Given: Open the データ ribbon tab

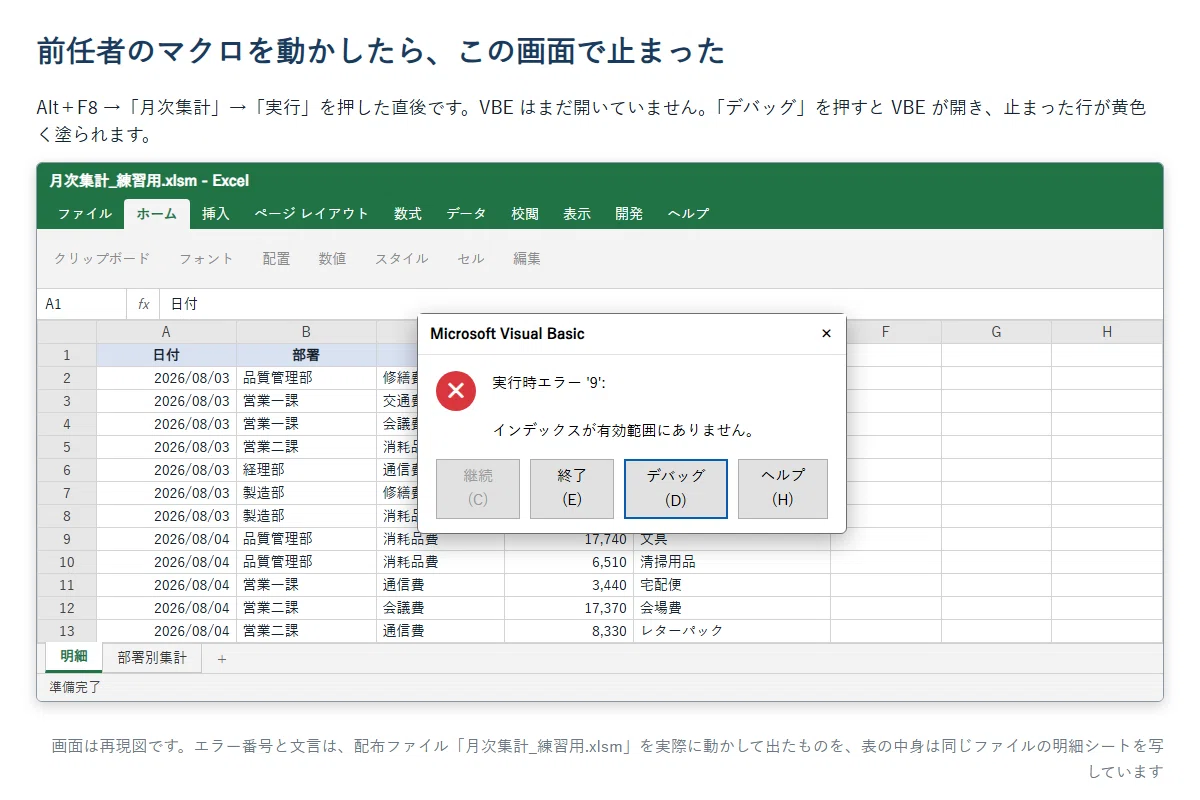Looking at the screenshot, I should pyautogui.click(x=466, y=214).
